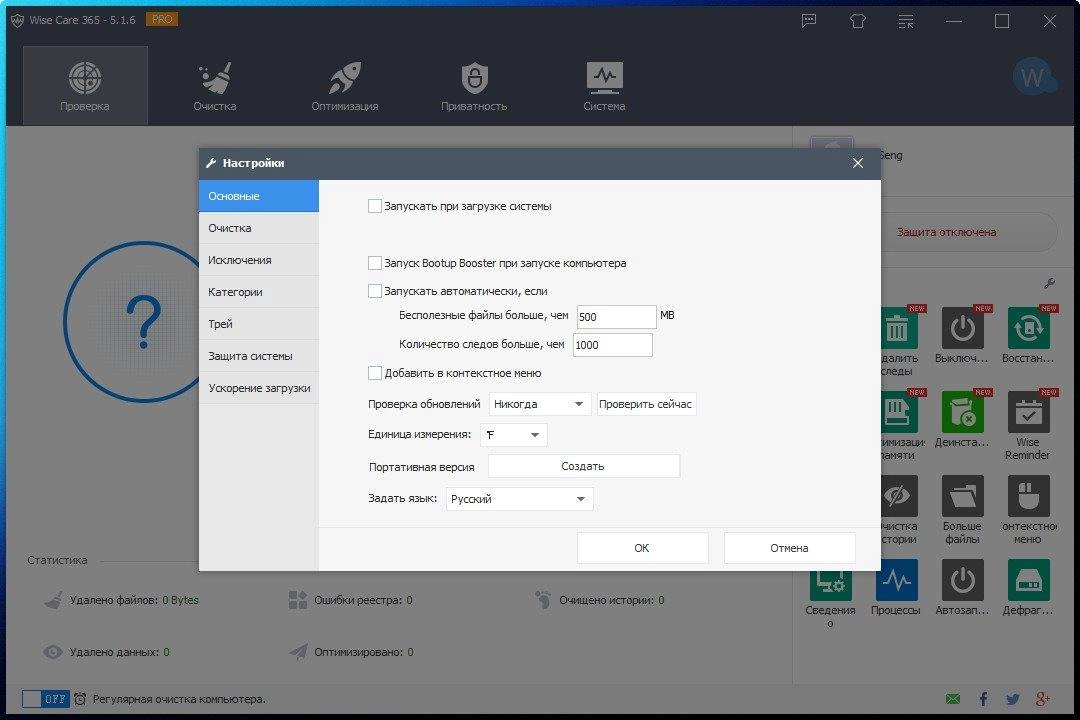Click the Ошибки реестра: 0 statistic
This screenshot has width=1080, height=720.
[x=351, y=600]
